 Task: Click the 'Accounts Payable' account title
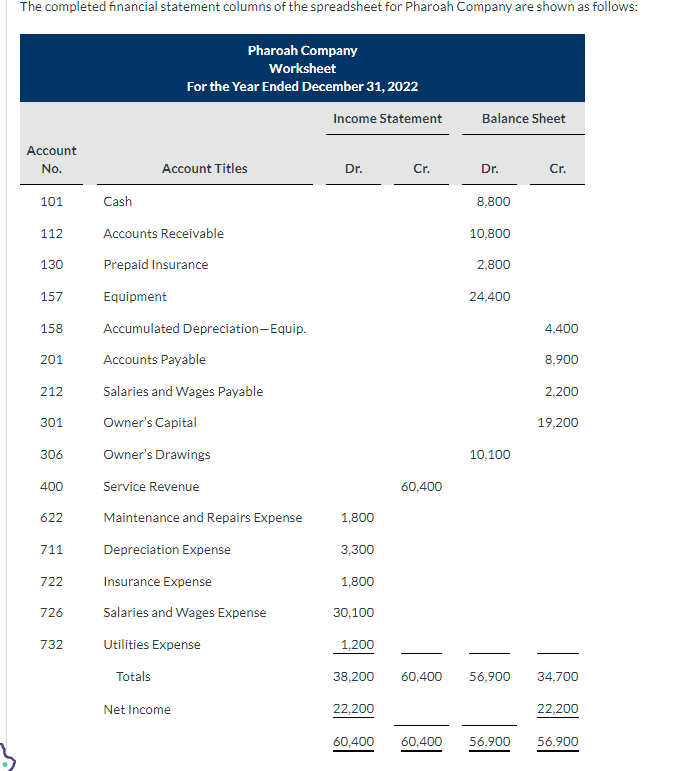[x=154, y=359]
